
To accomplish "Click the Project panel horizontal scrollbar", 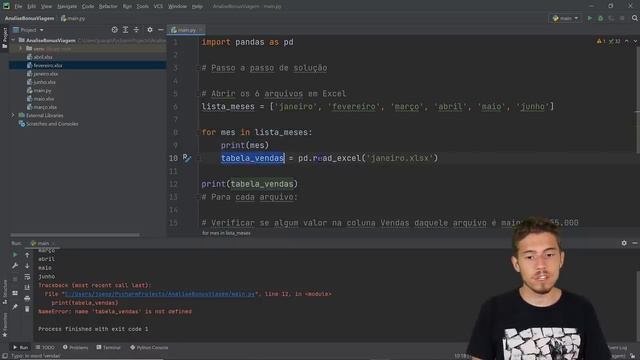I will point(75,235).
